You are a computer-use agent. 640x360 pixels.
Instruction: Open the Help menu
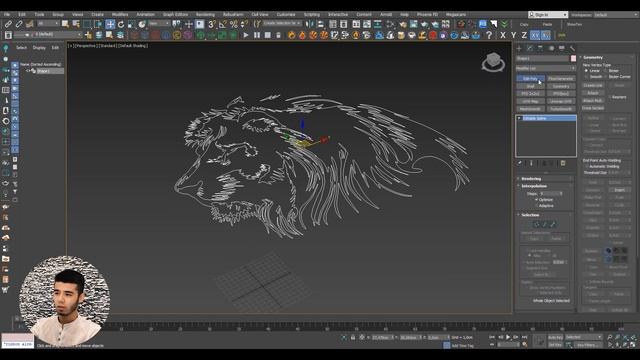coord(404,15)
